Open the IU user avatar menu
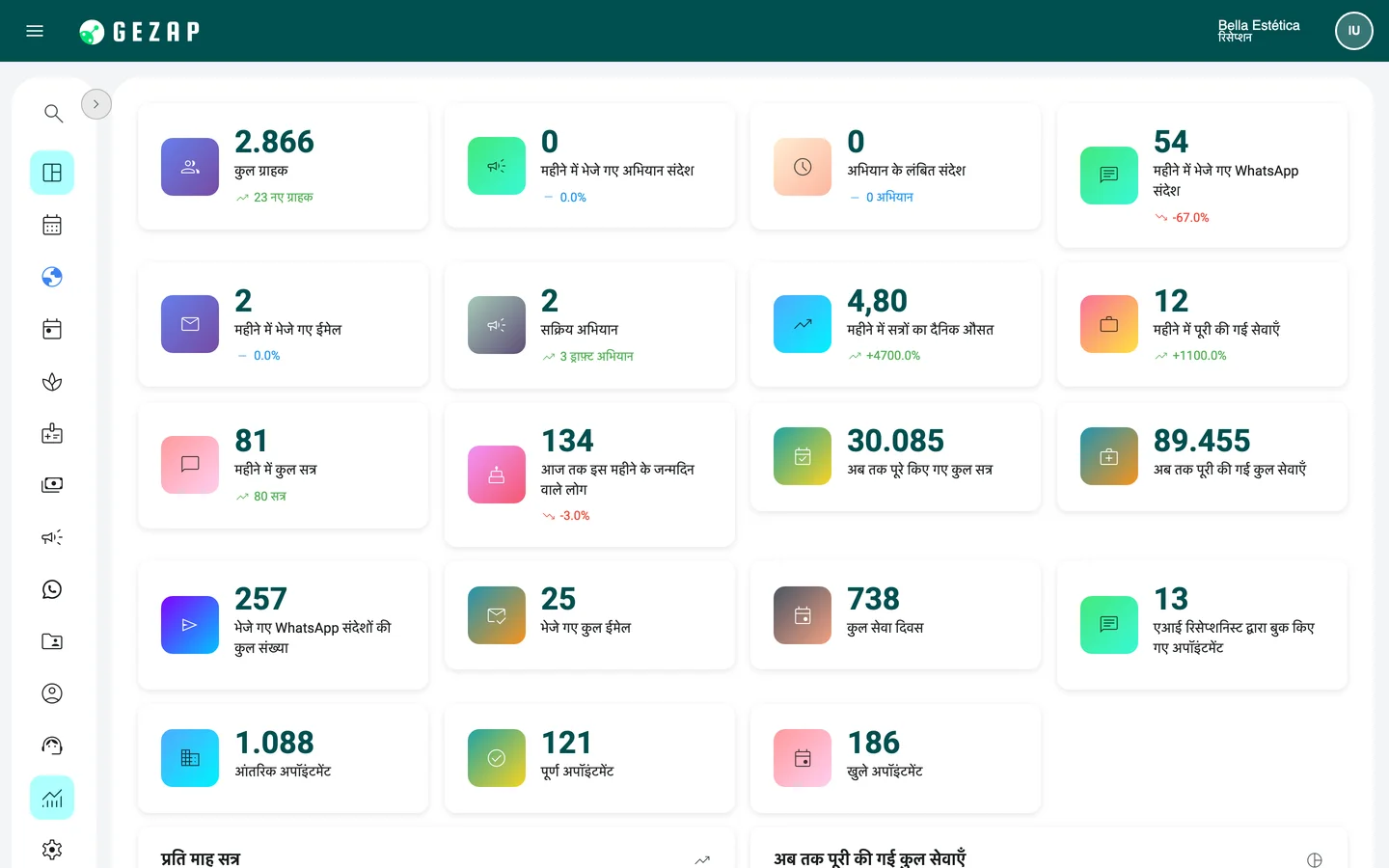Image resolution: width=1389 pixels, height=868 pixels. pyautogui.click(x=1354, y=31)
